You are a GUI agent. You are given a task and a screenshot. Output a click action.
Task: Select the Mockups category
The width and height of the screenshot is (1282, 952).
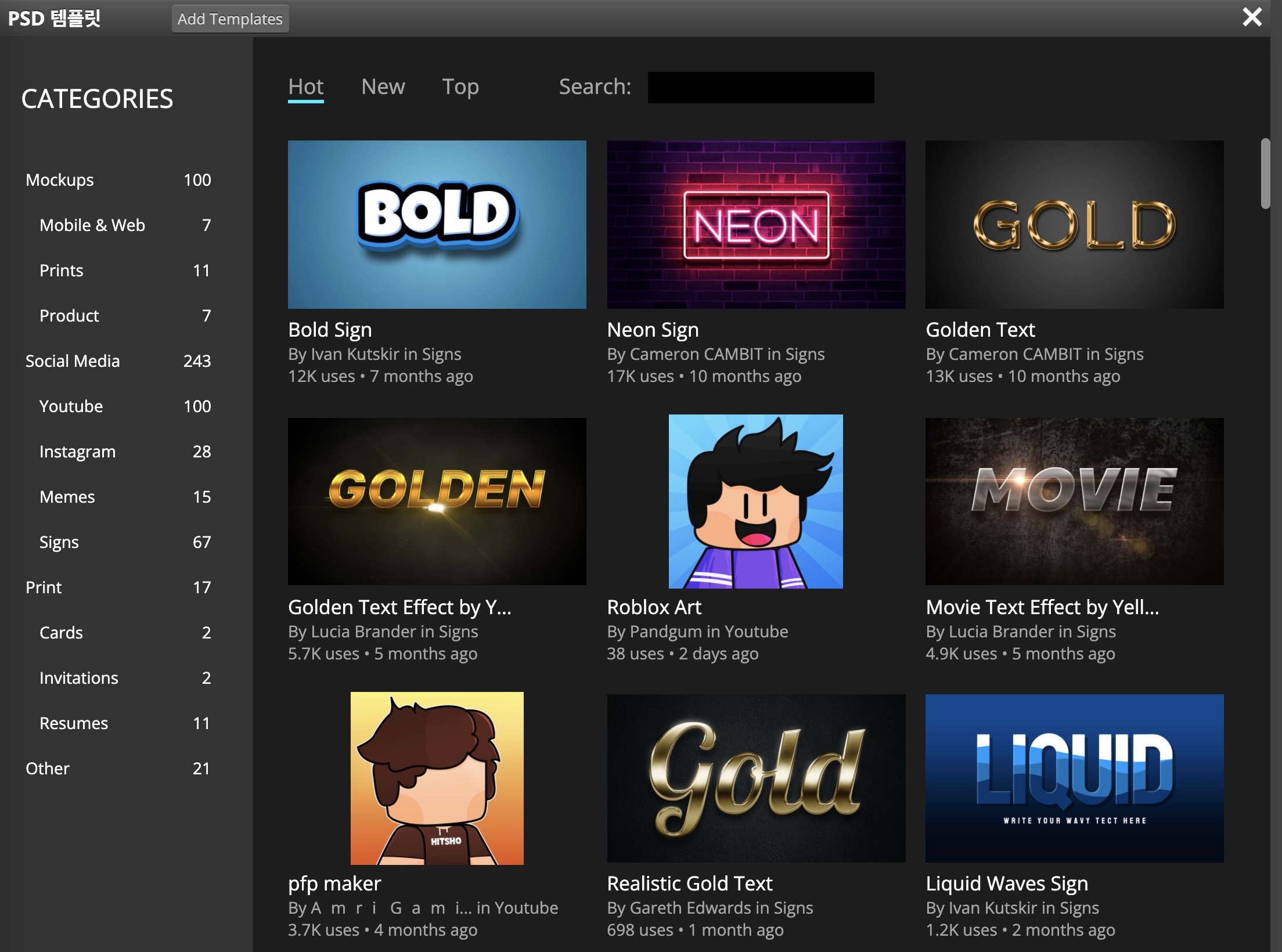tap(60, 180)
